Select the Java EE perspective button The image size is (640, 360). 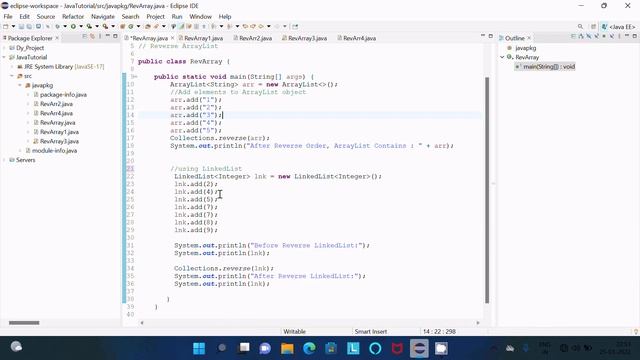tap(618, 27)
